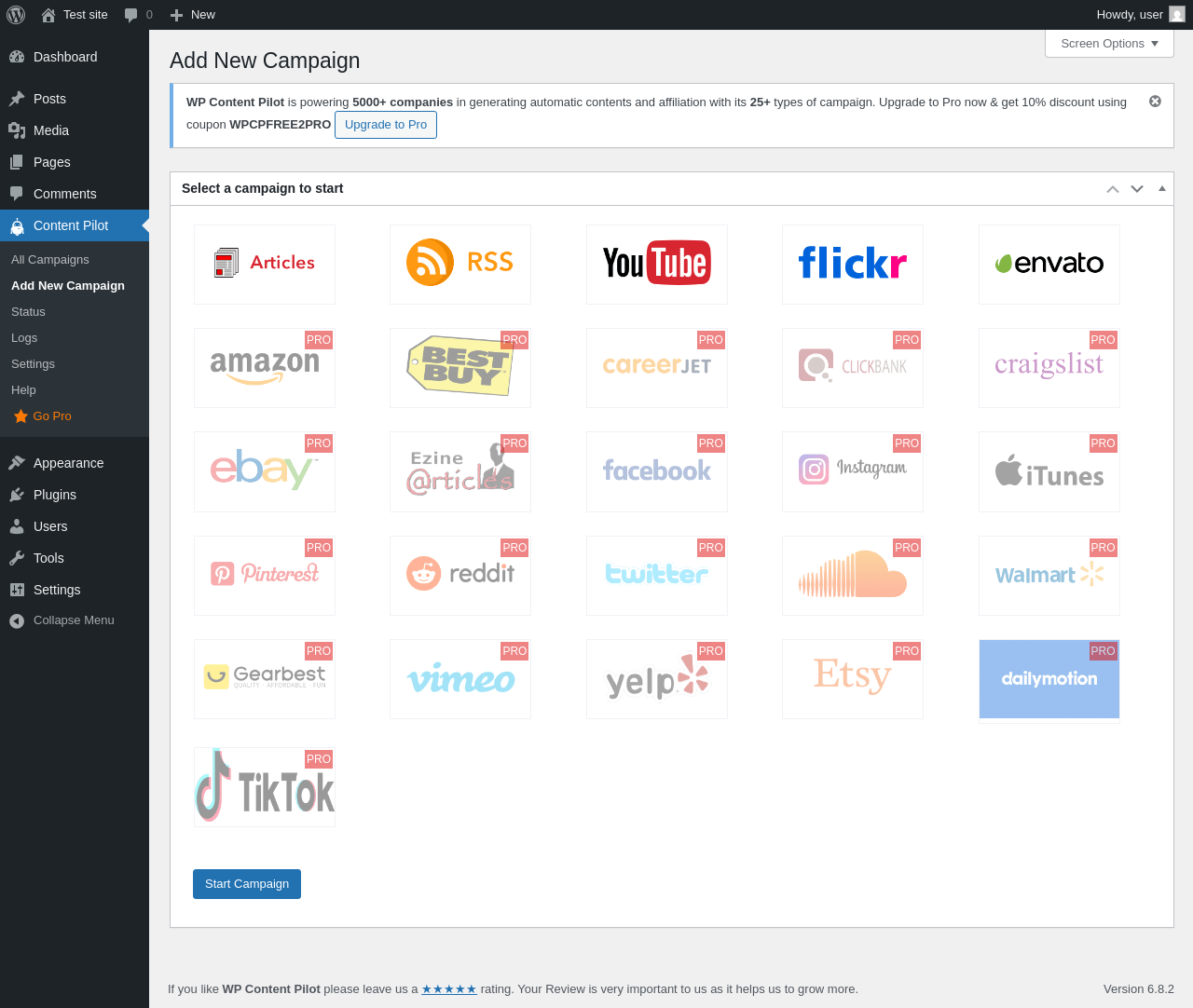Open the + New content menu
The image size is (1193, 1008).
coord(192,15)
